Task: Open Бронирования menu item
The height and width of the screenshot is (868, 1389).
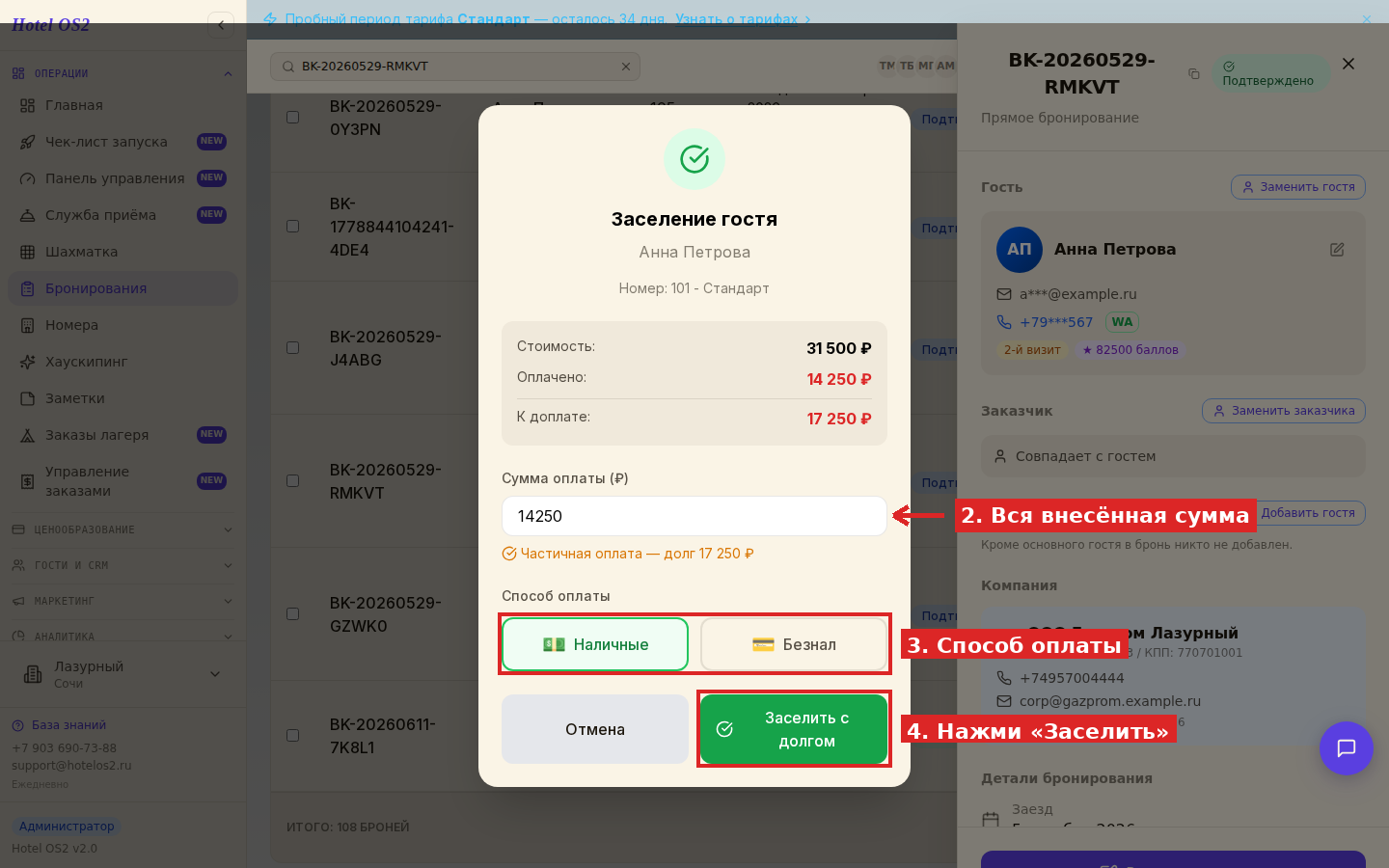Action: (123, 288)
